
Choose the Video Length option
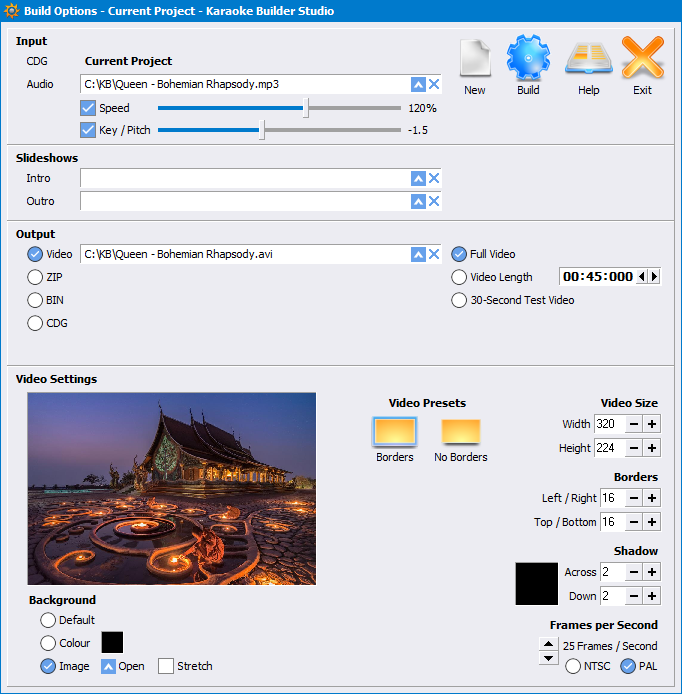click(459, 278)
